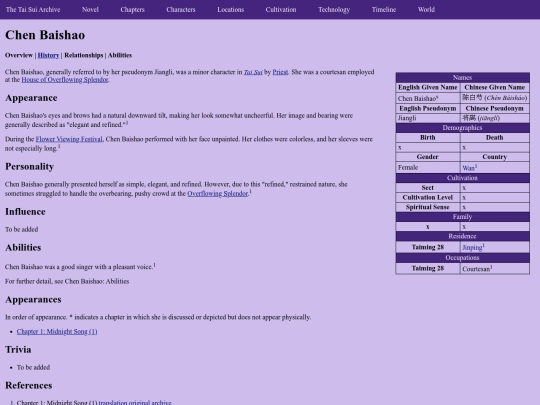Click the Spiritual Sense label cell
This screenshot has width=540, height=405.
click(x=428, y=207)
